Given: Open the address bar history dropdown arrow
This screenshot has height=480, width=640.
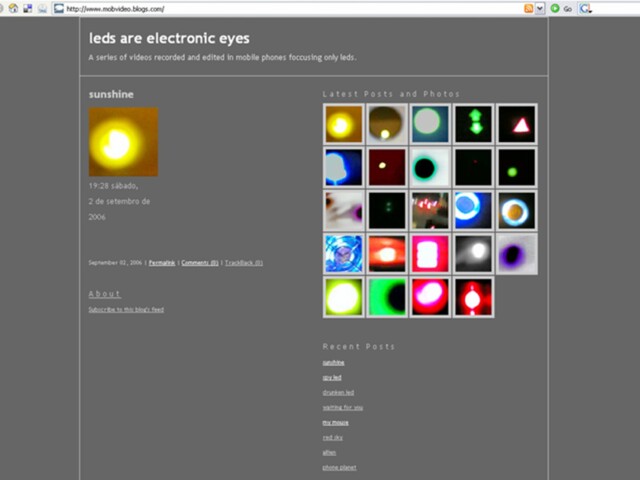Looking at the screenshot, I should click(x=540, y=8).
